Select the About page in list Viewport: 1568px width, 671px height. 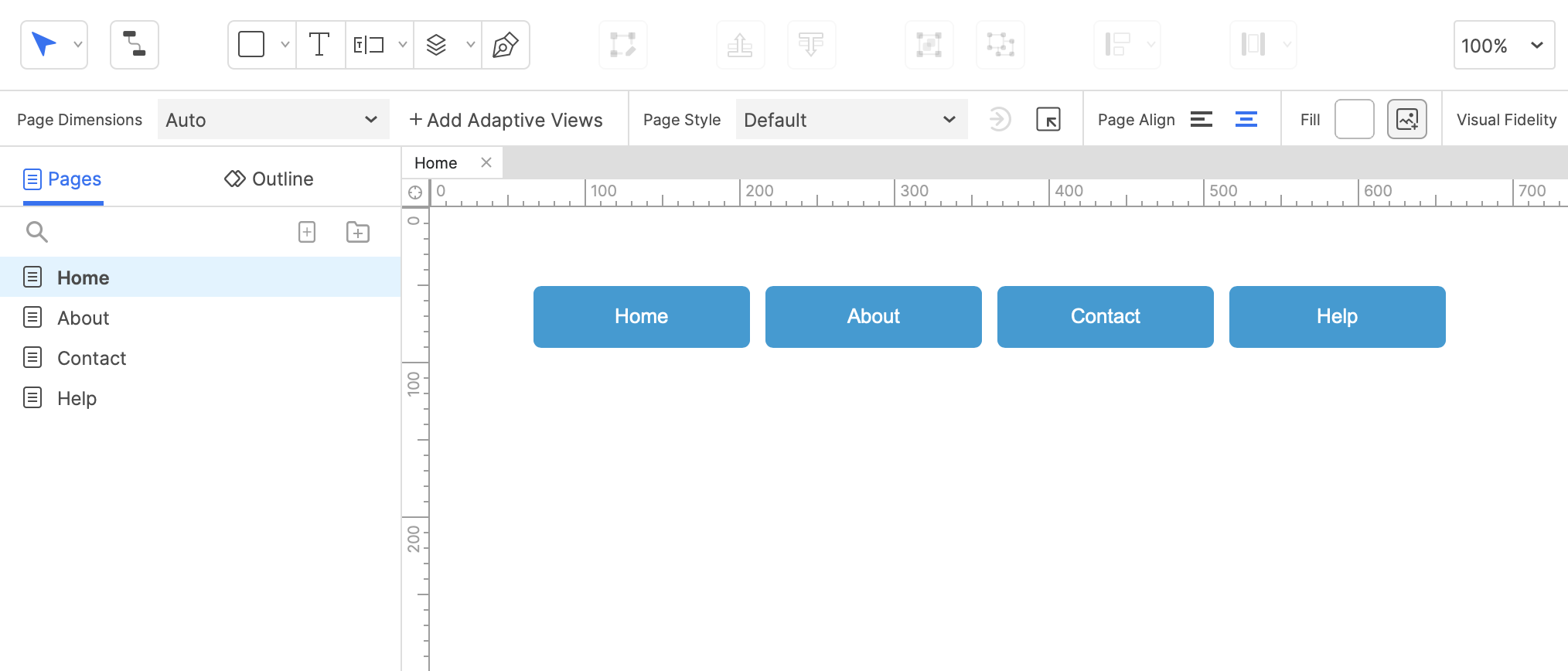coord(84,318)
